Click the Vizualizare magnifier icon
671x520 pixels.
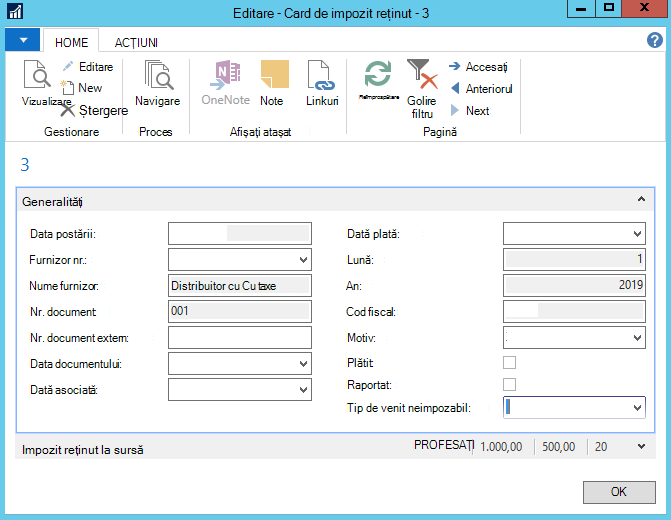[37, 75]
